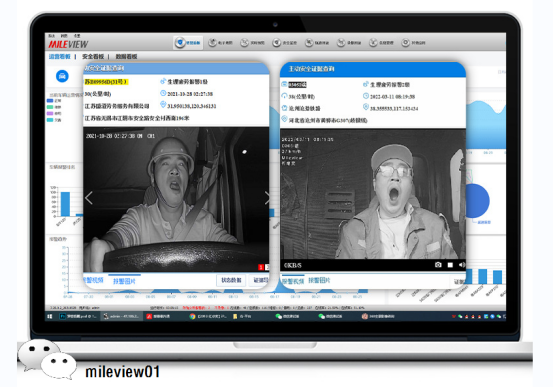Advance to next alarm image with right arrow
Viewport: 554px width, 388px height.
click(267, 198)
